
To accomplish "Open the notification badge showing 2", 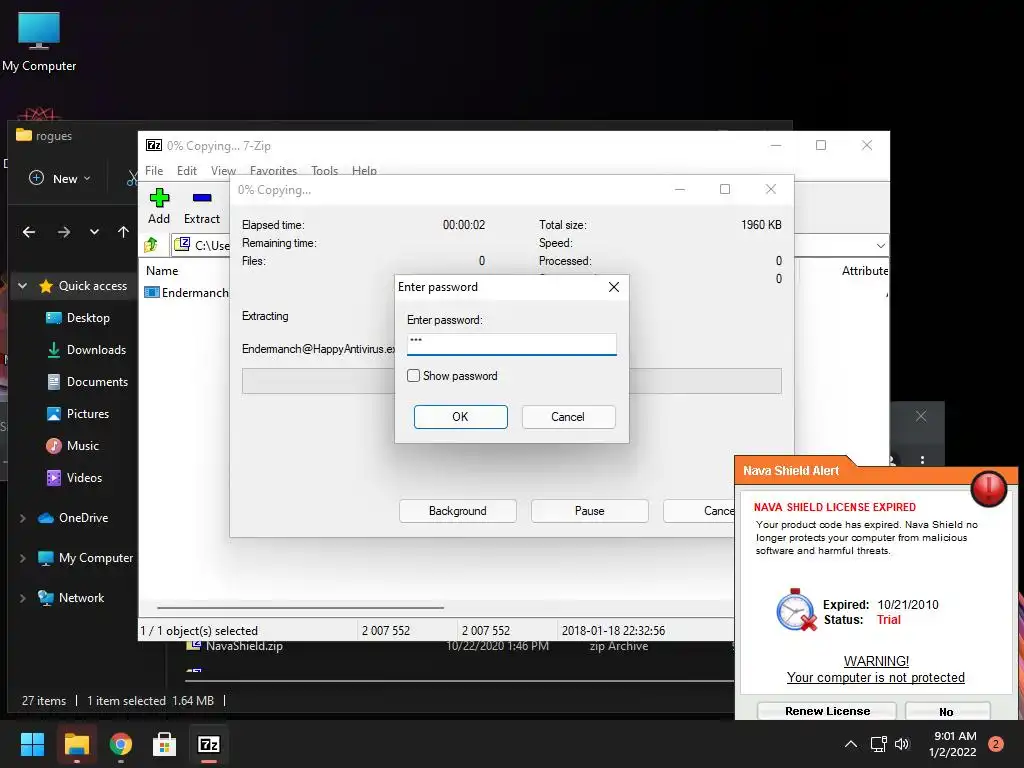I will (x=996, y=744).
